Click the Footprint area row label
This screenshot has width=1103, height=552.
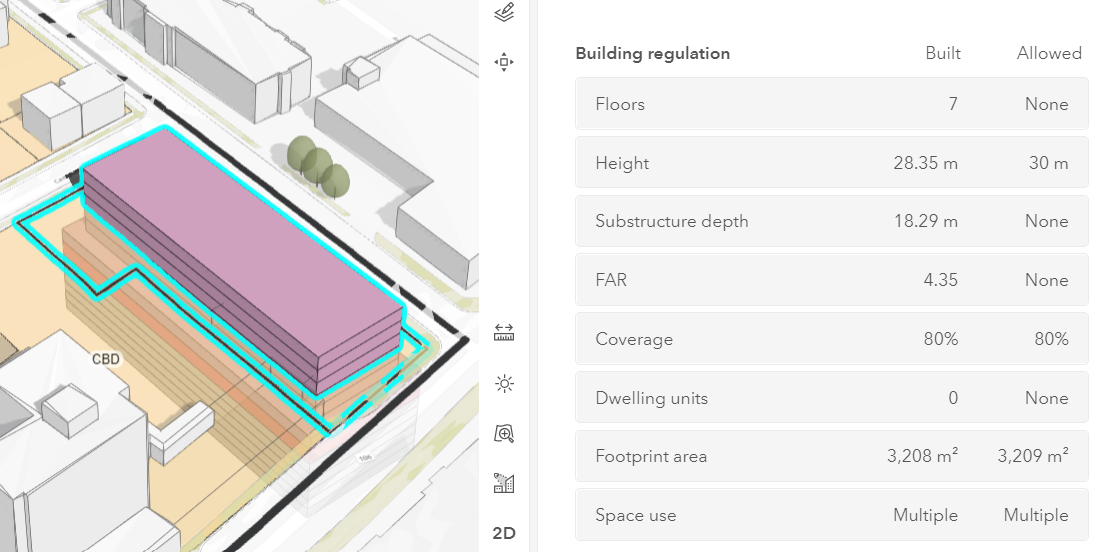pyautogui.click(x=651, y=456)
